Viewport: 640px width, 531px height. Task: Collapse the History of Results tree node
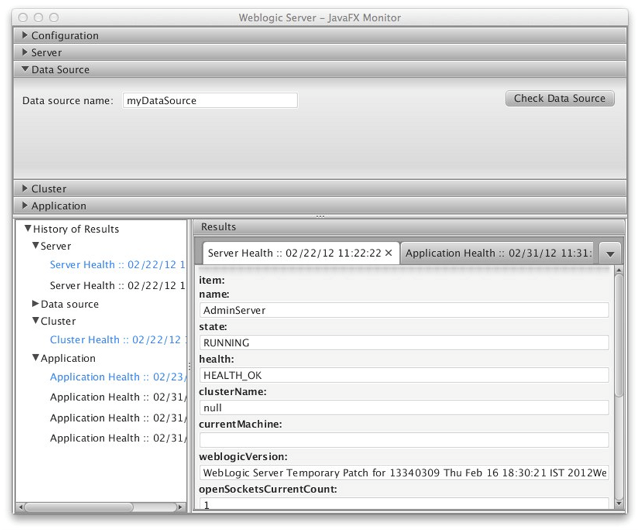click(27, 229)
